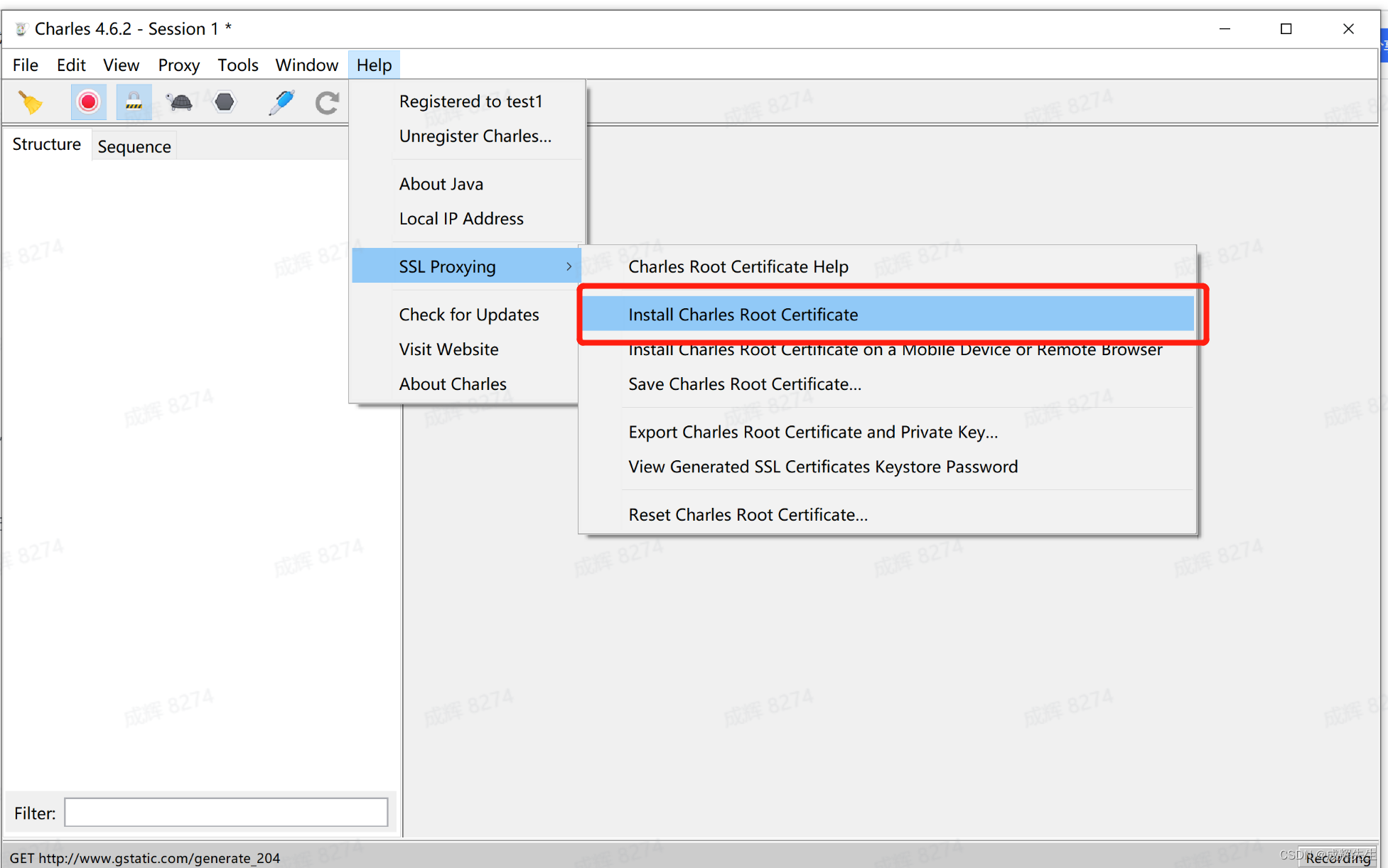Switch to the Structure tab
The image size is (1388, 868).
pos(47,144)
